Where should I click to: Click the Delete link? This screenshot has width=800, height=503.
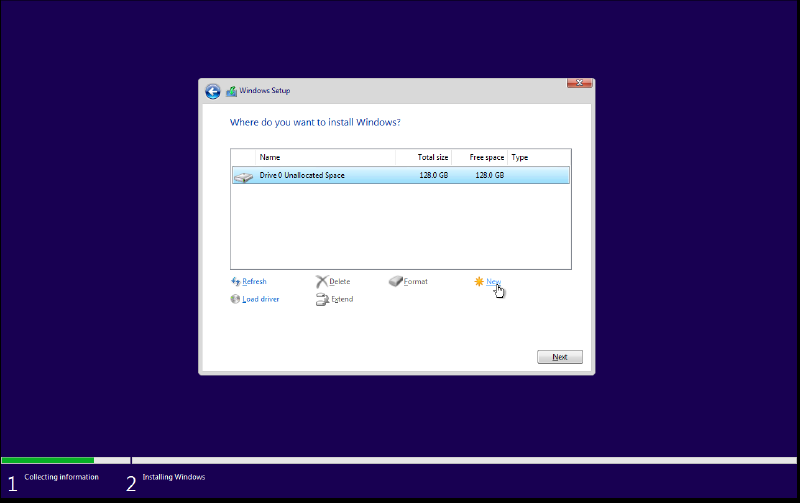point(339,282)
